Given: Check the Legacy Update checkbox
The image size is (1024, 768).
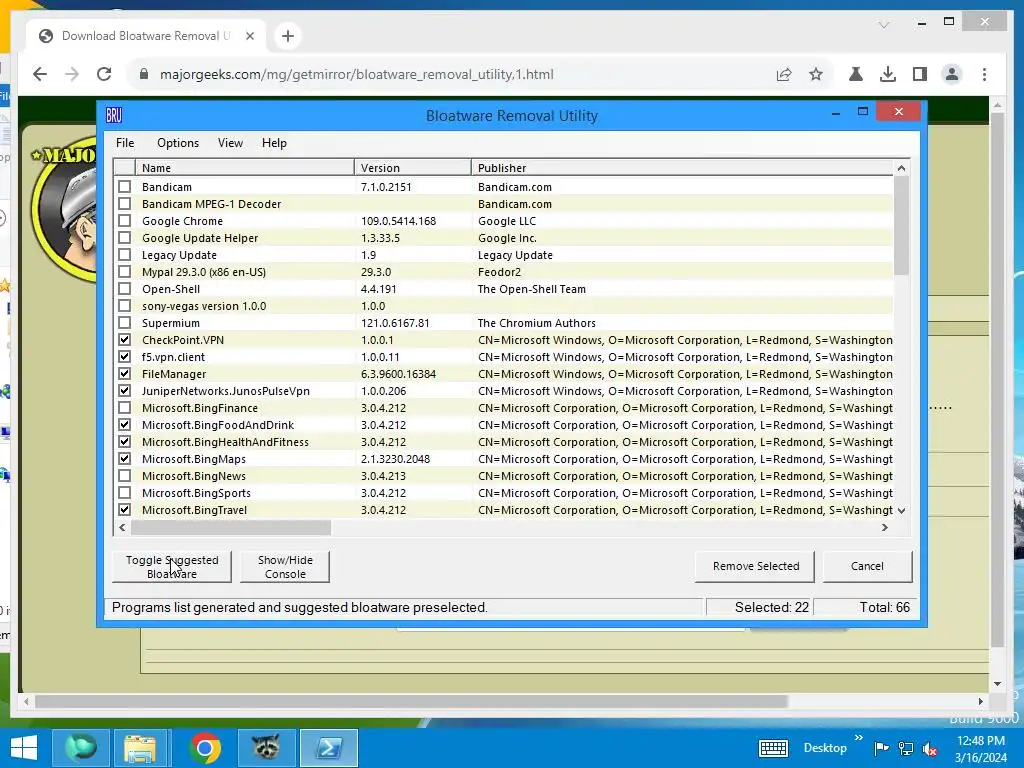Looking at the screenshot, I should point(124,255).
